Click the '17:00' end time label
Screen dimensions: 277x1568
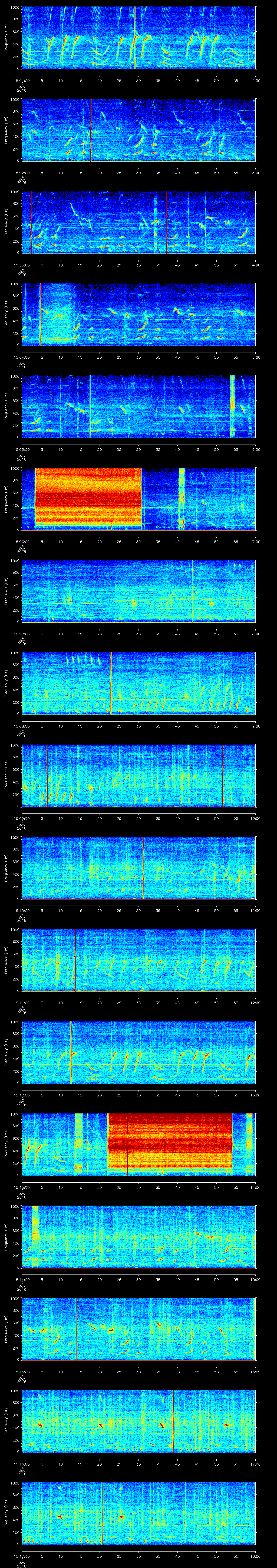pyautogui.click(x=255, y=1463)
